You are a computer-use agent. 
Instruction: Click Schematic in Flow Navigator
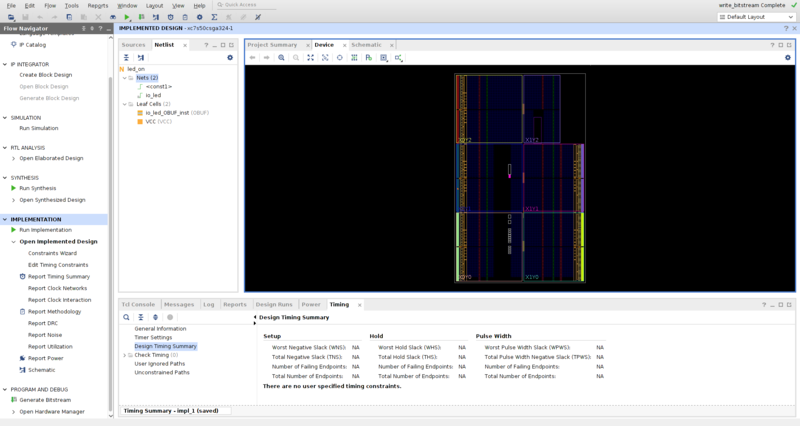pyautogui.click(x=41, y=370)
